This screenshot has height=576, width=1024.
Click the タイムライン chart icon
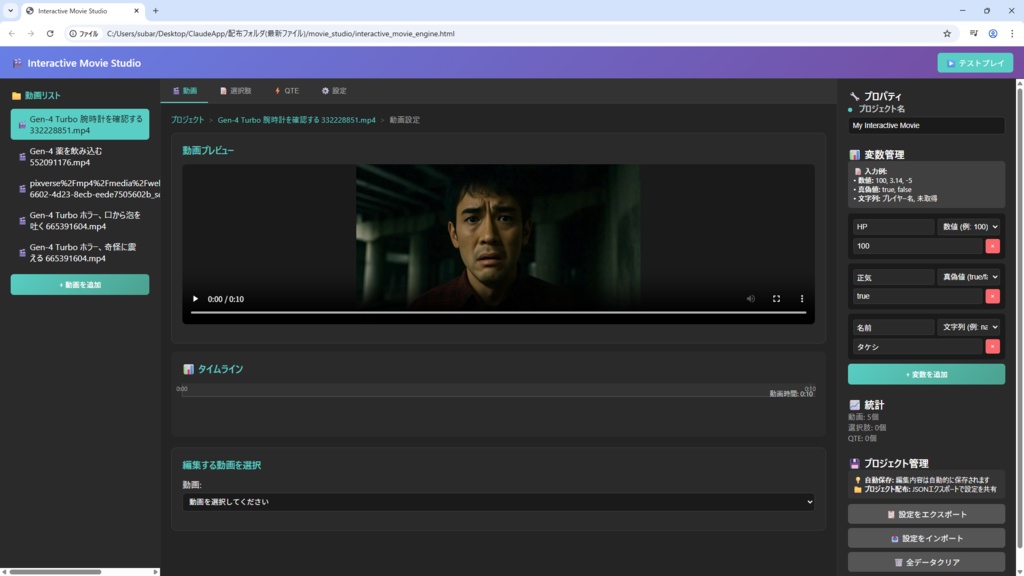pos(188,369)
